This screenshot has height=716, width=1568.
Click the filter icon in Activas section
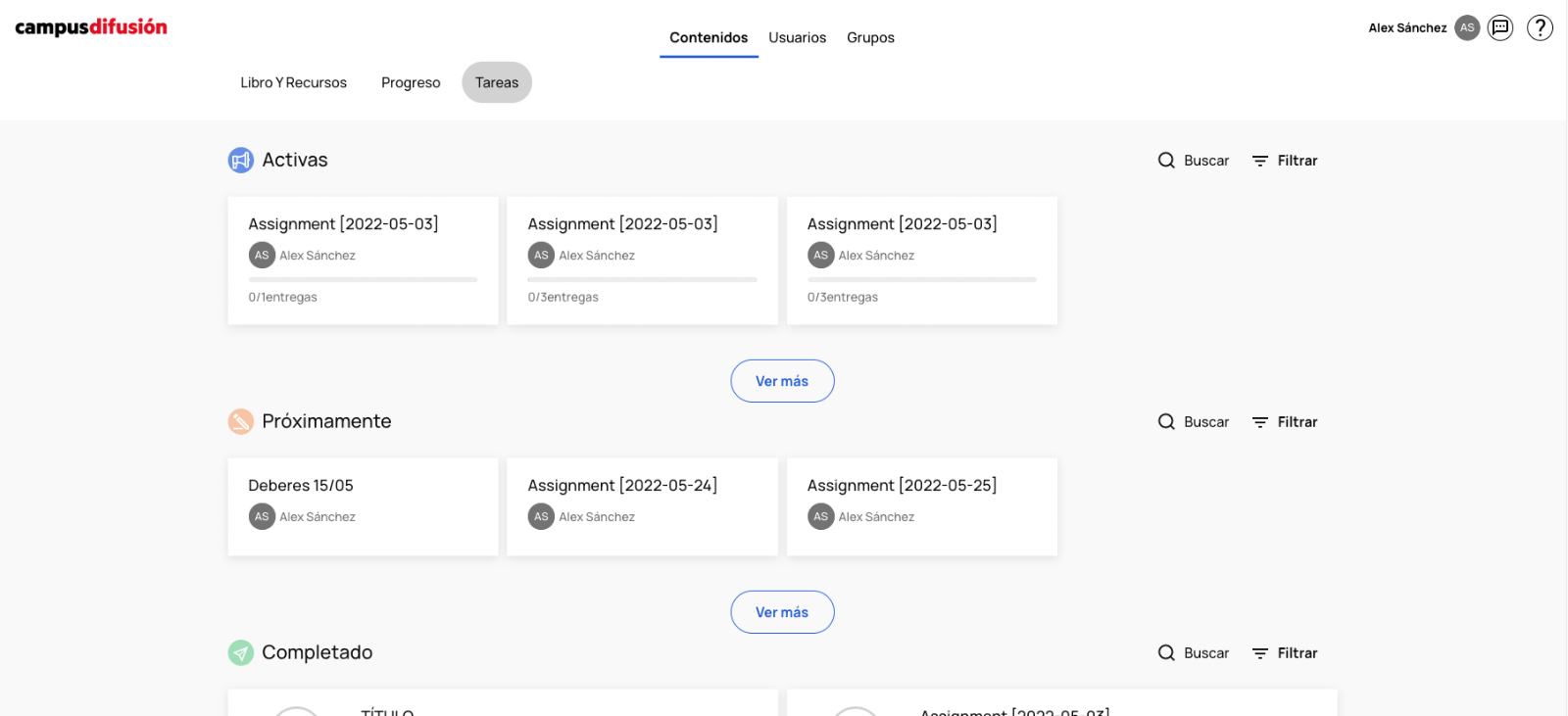[1260, 161]
